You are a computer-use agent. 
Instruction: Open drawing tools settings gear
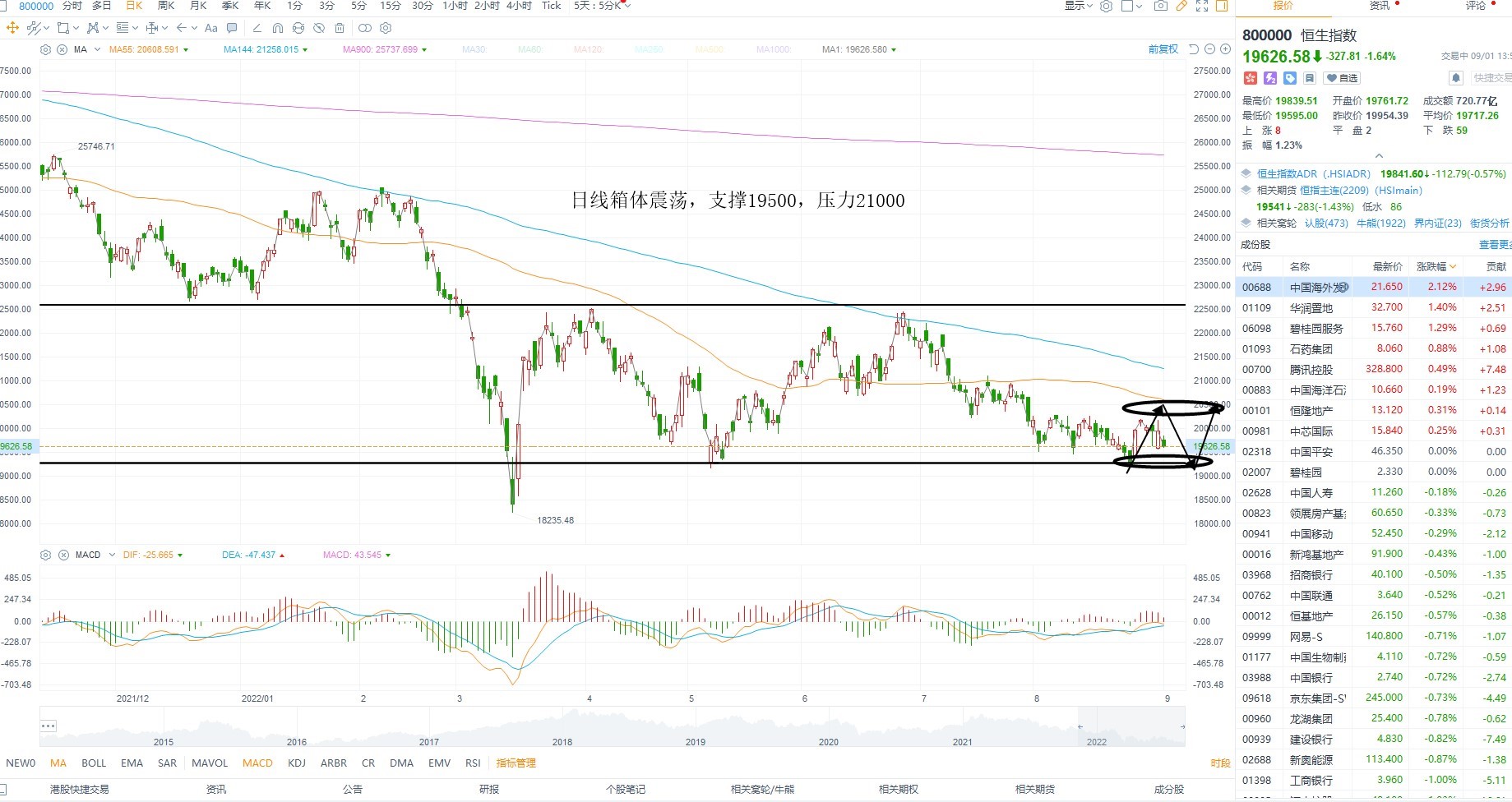pos(386,28)
